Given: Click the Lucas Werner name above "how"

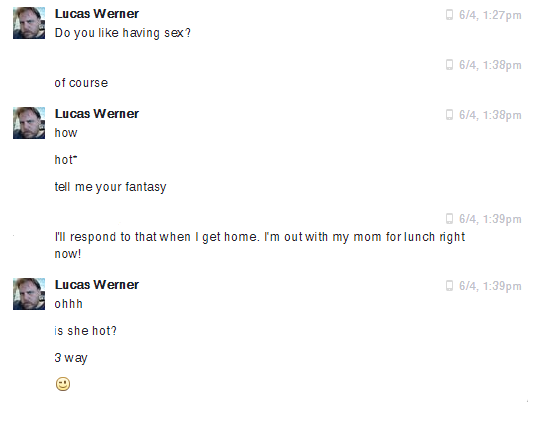Looking at the screenshot, I should coord(97,114).
